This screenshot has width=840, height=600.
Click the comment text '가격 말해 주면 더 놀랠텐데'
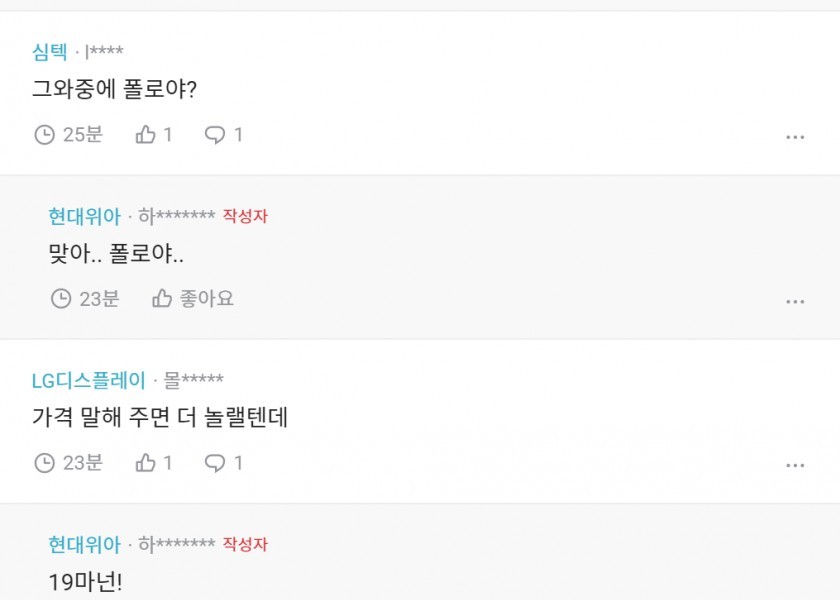point(160,418)
